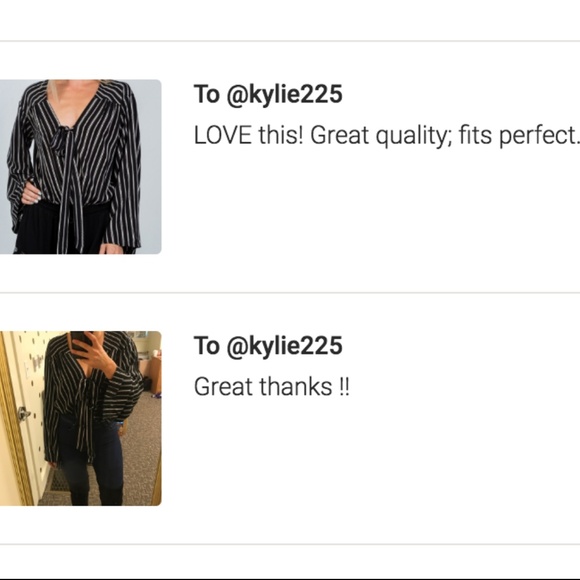The image size is (580, 580).
Task: Click the word 'thanks' in the second comment
Action: (x=296, y=387)
